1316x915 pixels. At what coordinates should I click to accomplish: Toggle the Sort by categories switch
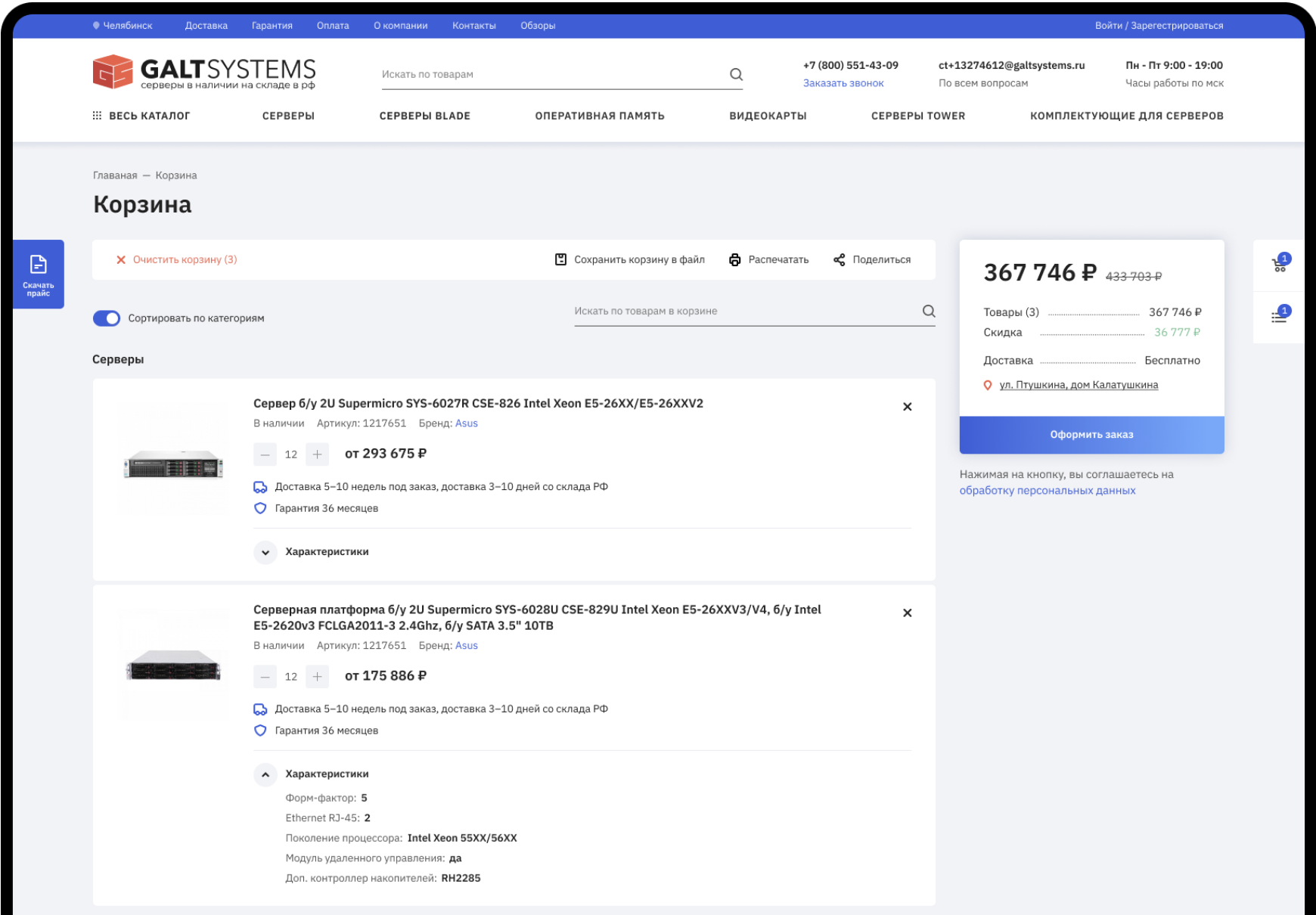pyautogui.click(x=107, y=318)
